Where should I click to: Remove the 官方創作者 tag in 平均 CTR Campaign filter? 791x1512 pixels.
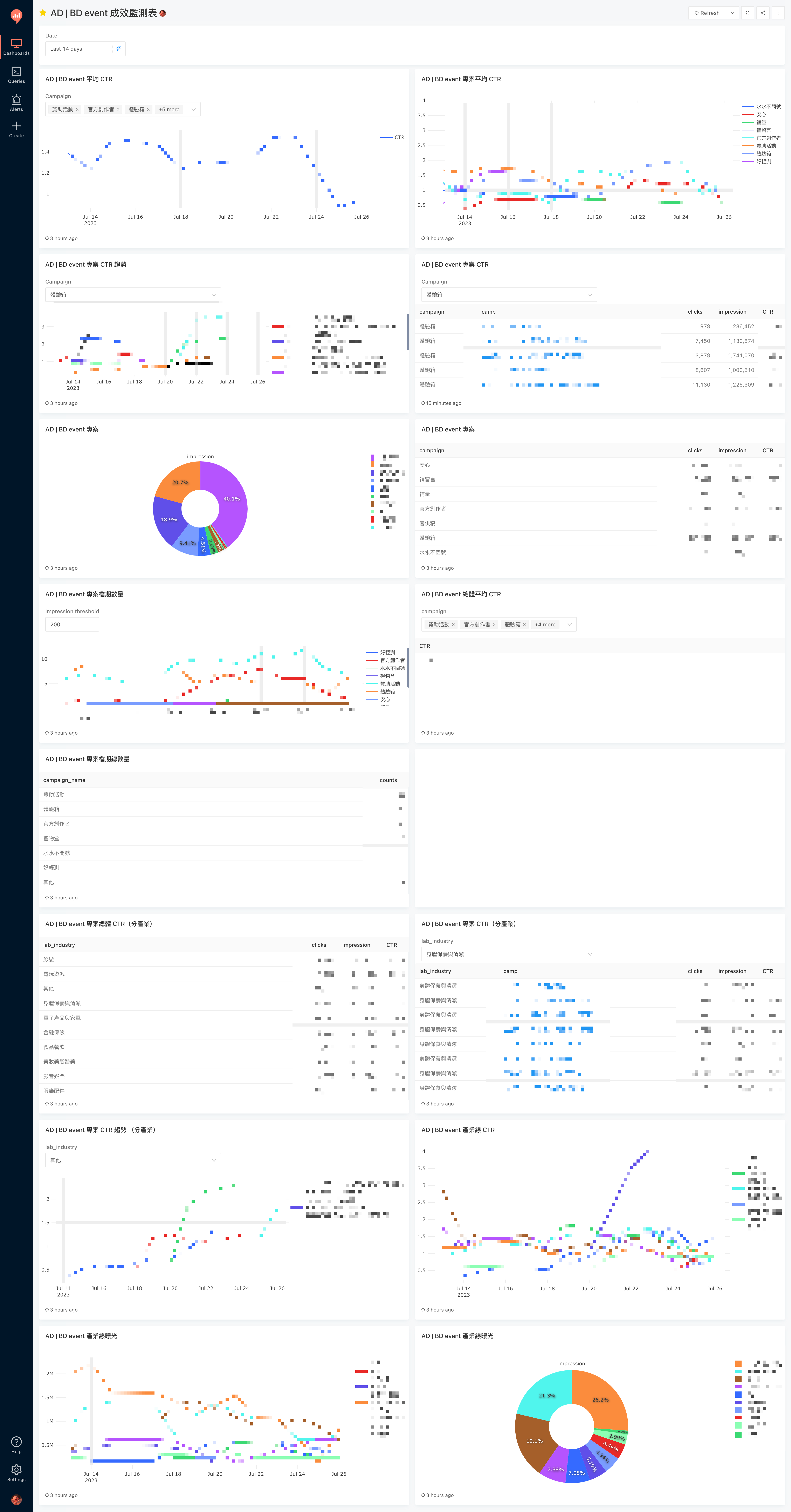(118, 110)
